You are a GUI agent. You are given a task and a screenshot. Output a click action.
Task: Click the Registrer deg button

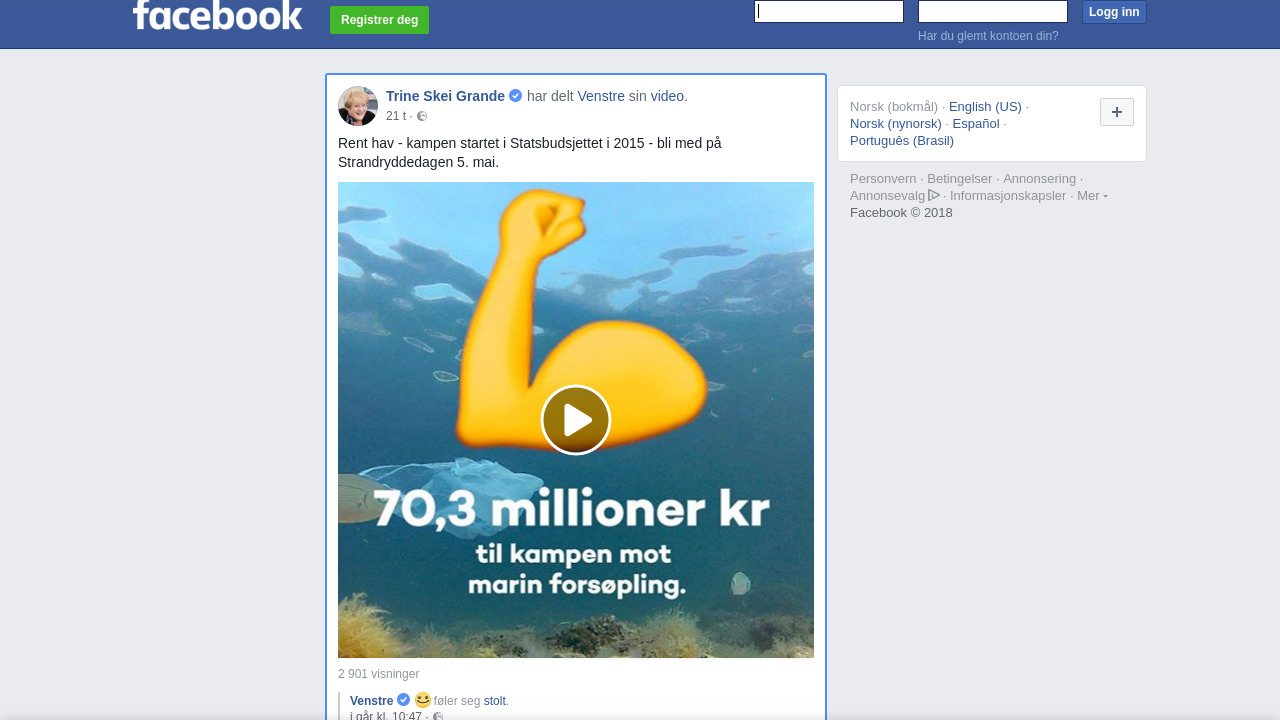pos(380,20)
